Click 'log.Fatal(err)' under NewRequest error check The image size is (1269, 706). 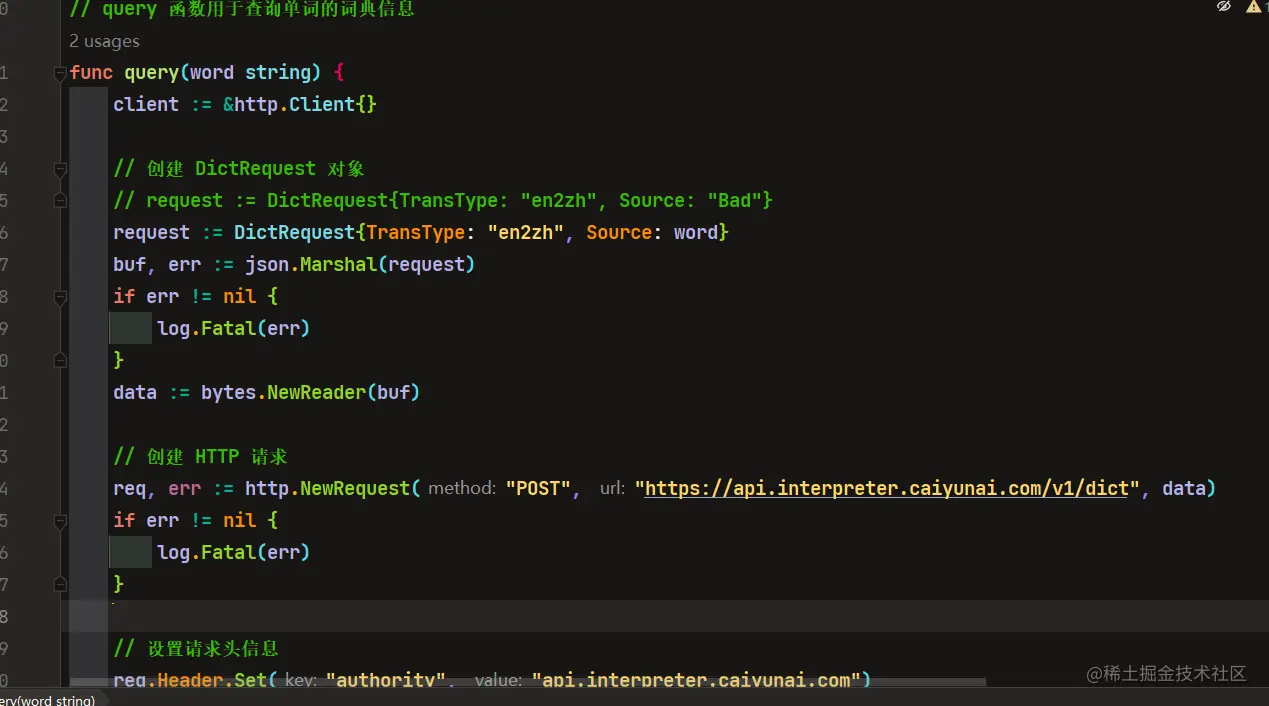[x=233, y=552]
